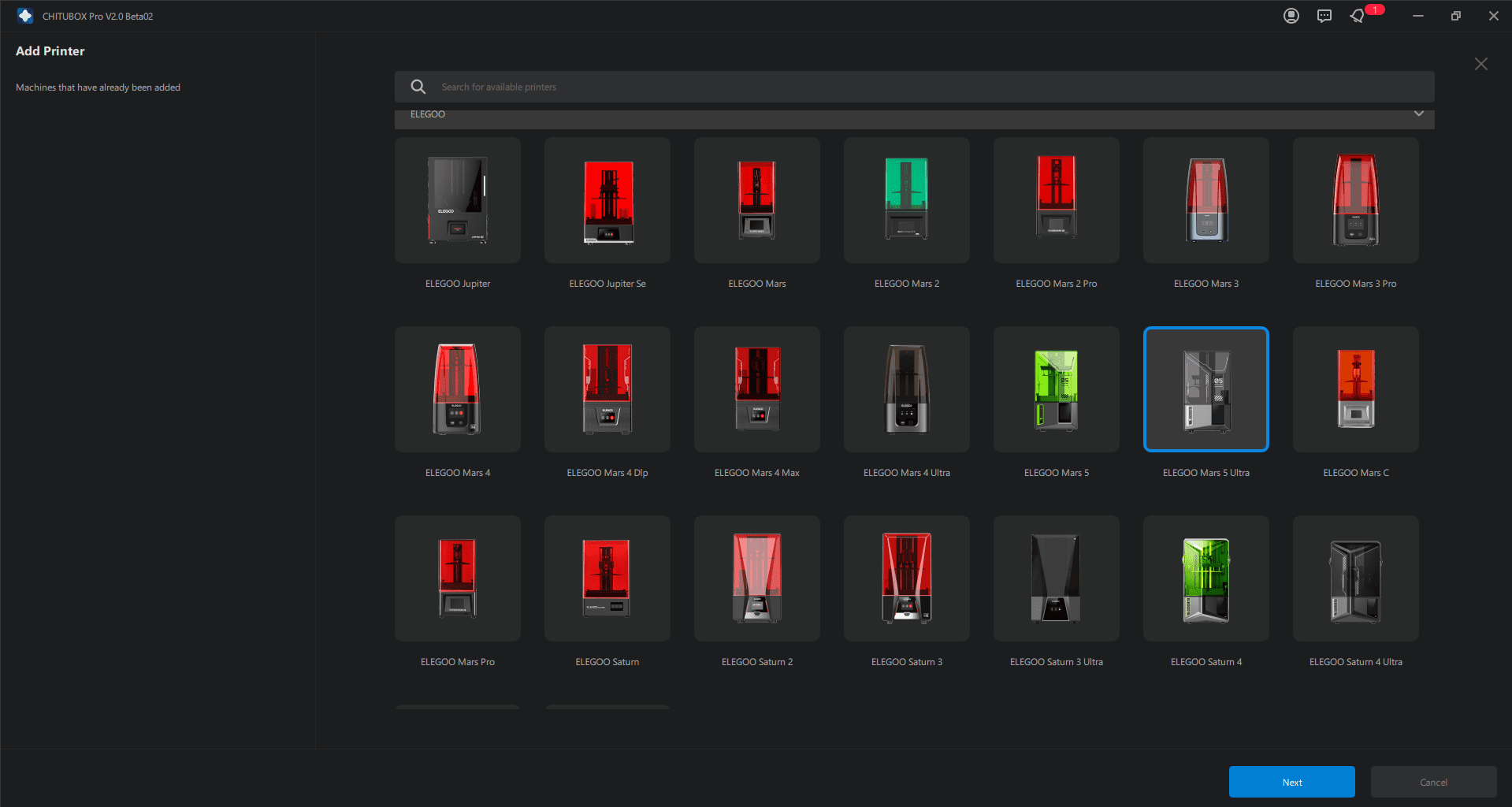The image size is (1512, 807).
Task: Select the ELEGOO Mars 3 Pro printer
Action: [x=1355, y=200]
